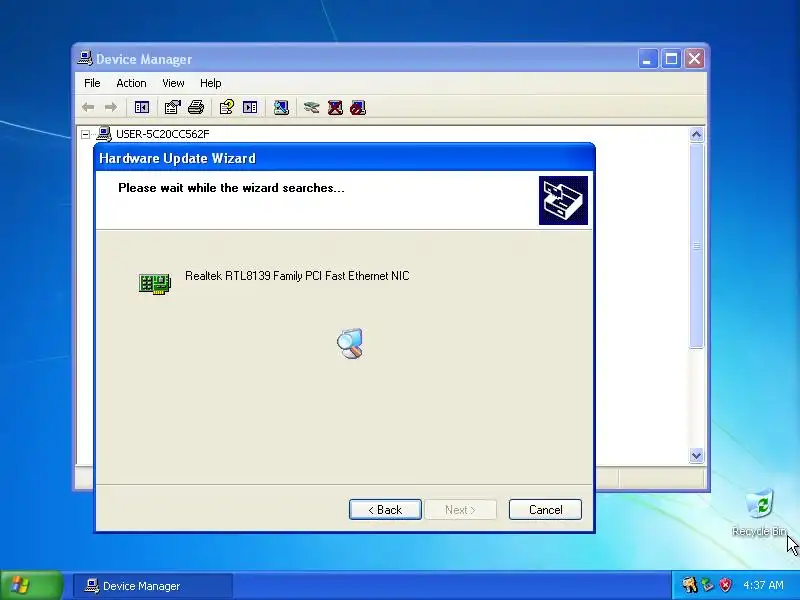800x600 pixels.
Task: Click the USER-5C20CC562F tree label
Action: 163,134
